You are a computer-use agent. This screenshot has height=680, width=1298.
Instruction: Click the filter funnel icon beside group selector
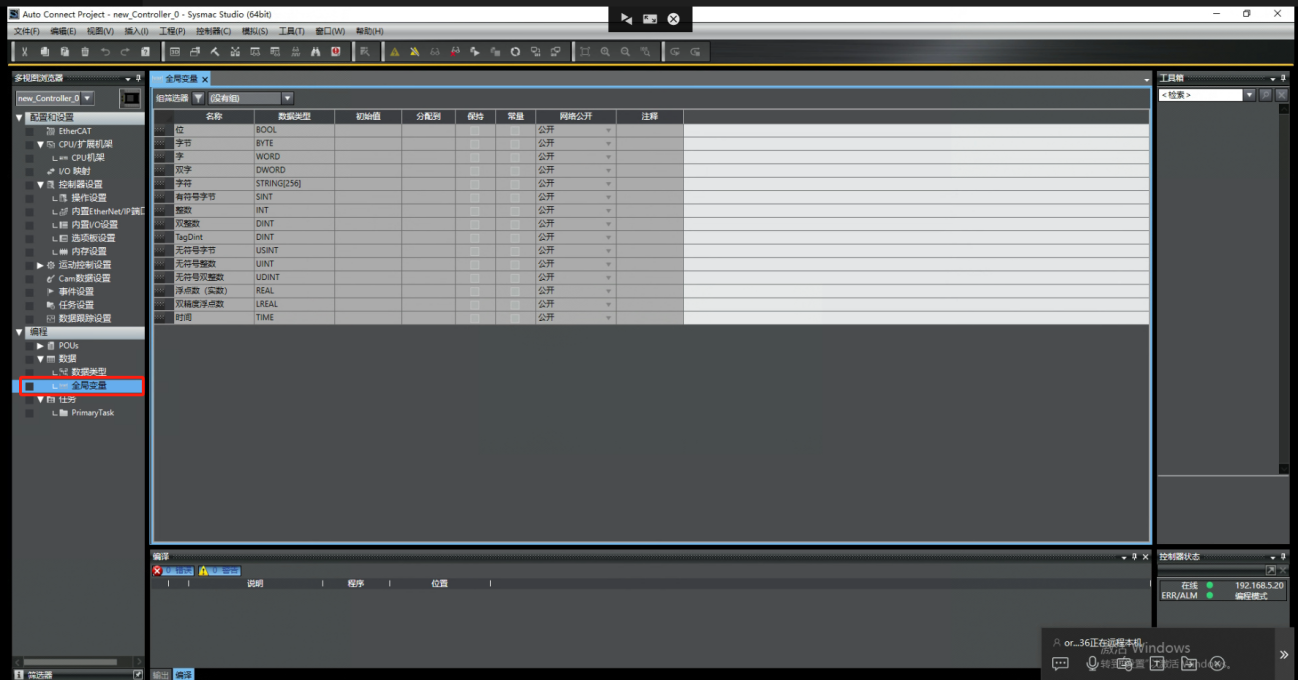click(x=198, y=98)
